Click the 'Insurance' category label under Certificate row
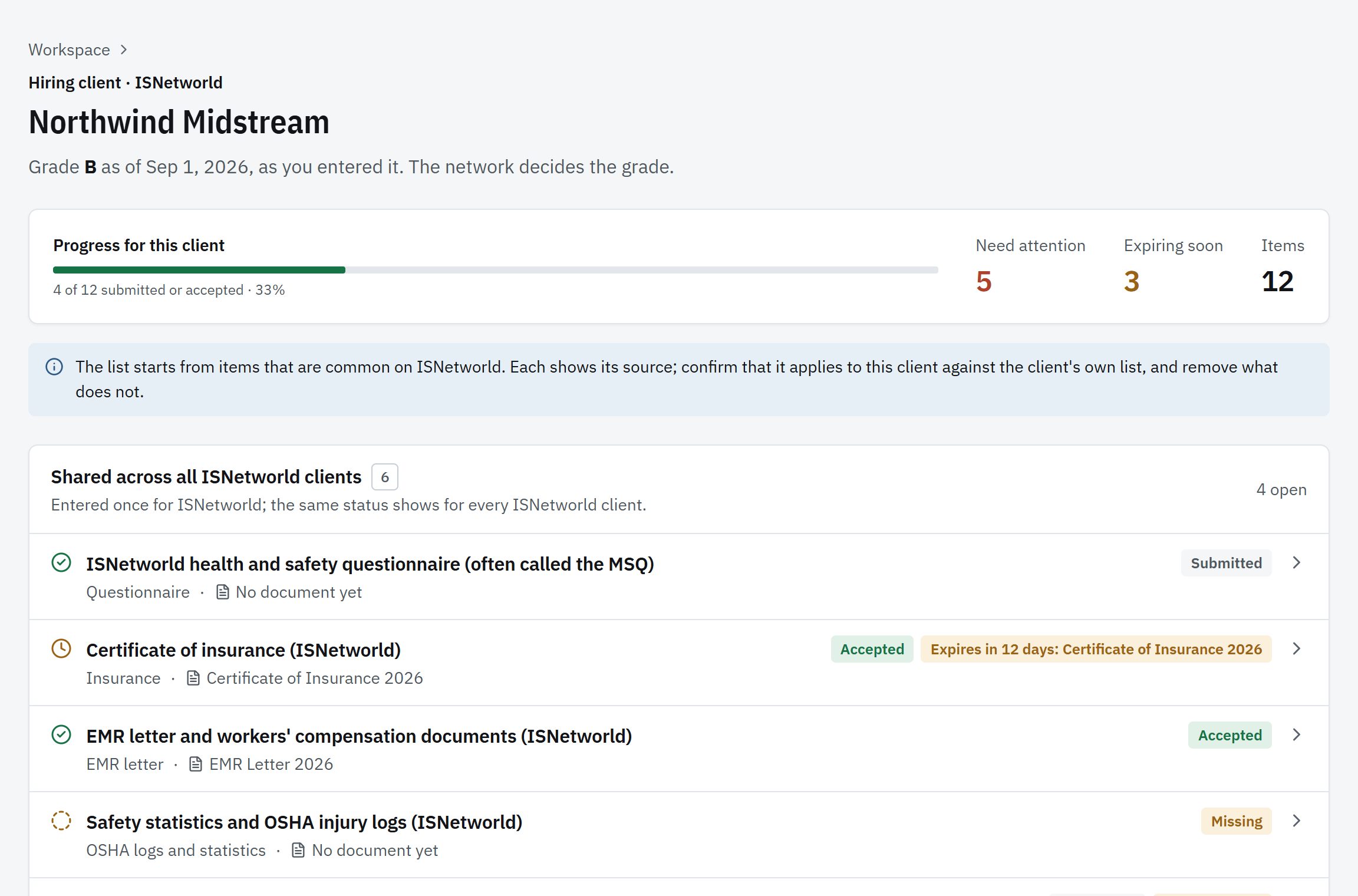Viewport: 1358px width, 896px height. 123,678
